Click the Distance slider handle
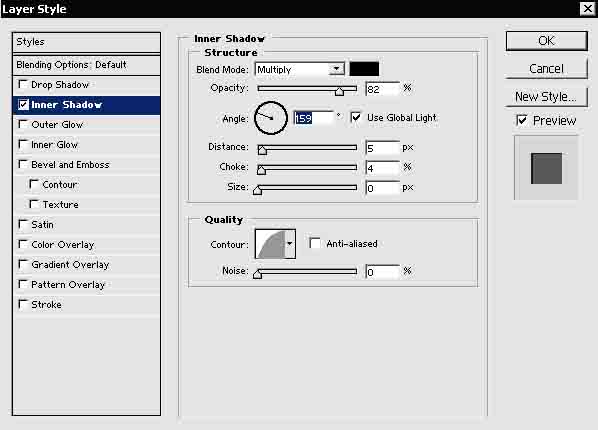This screenshot has width=598, height=430. 262,150
